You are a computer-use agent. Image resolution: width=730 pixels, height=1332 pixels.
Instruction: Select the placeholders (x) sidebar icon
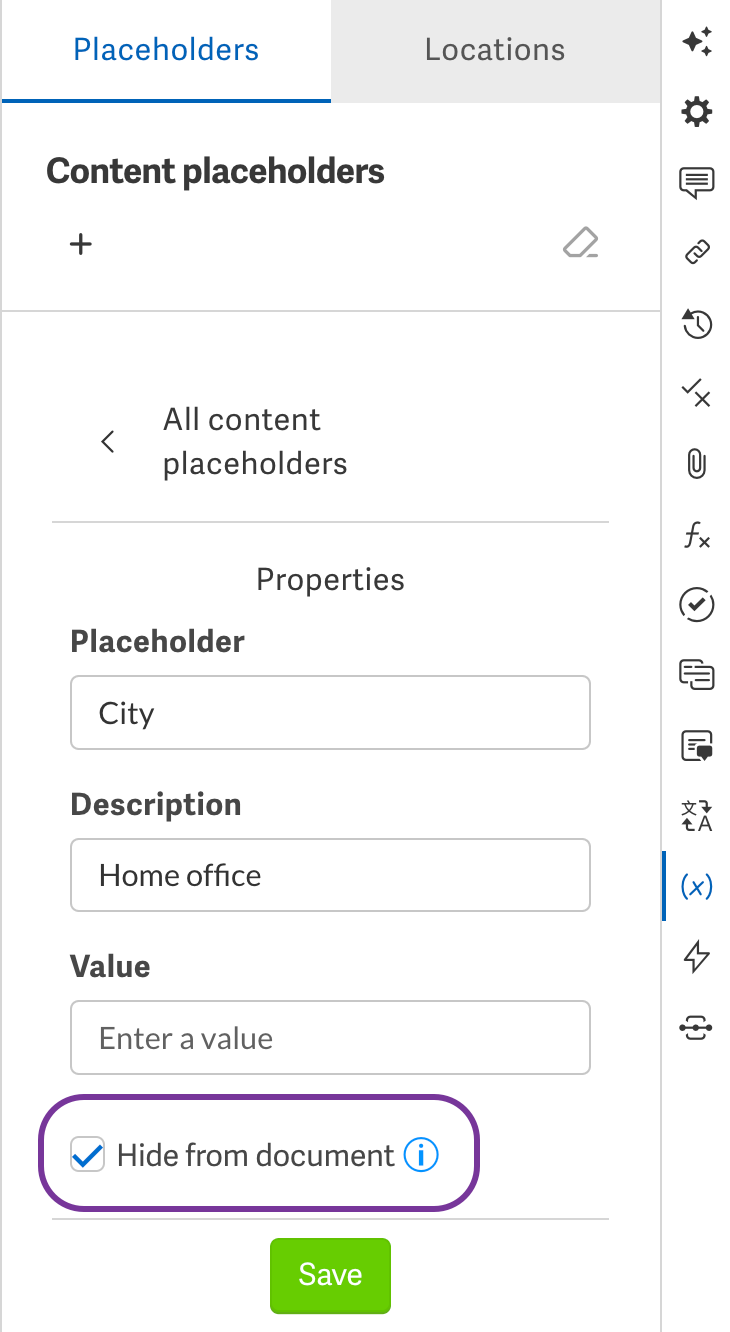[696, 886]
